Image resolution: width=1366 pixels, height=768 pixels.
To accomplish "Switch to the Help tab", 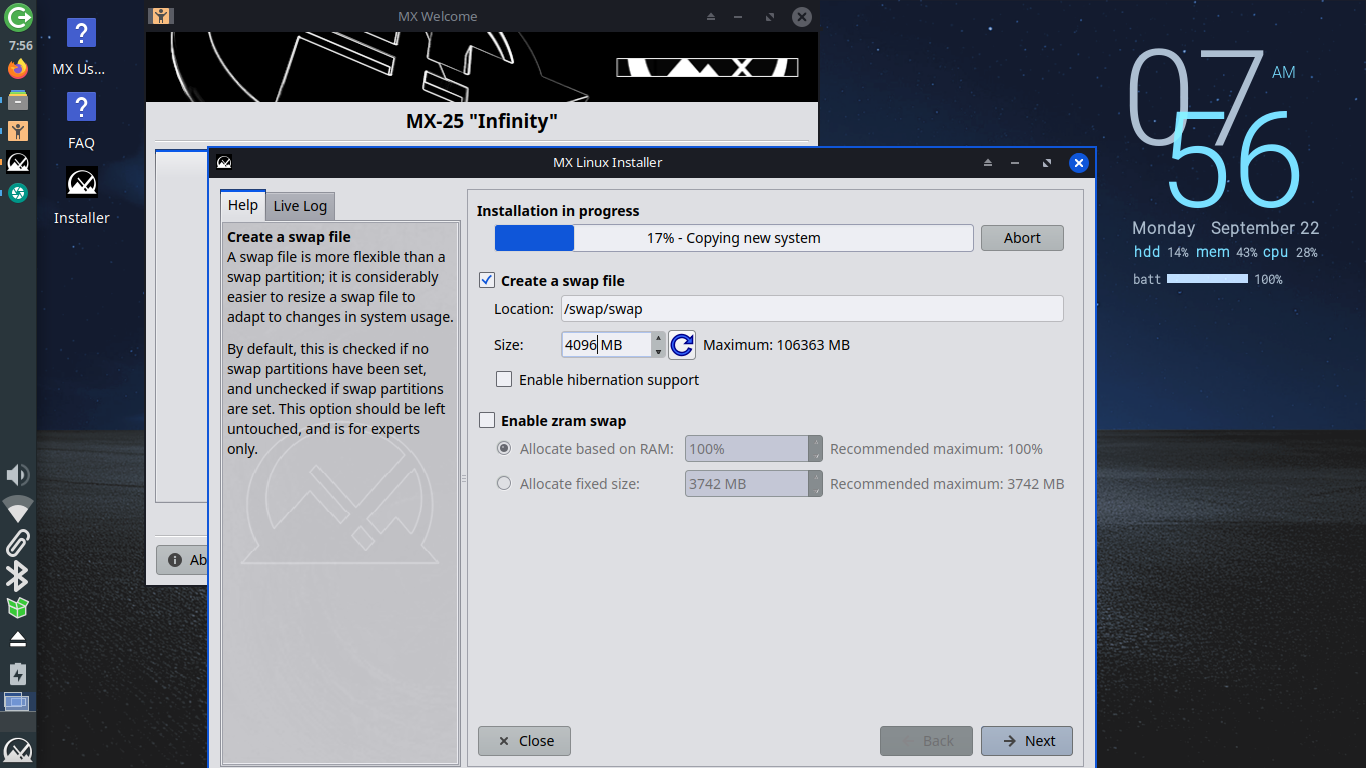I will (243, 205).
